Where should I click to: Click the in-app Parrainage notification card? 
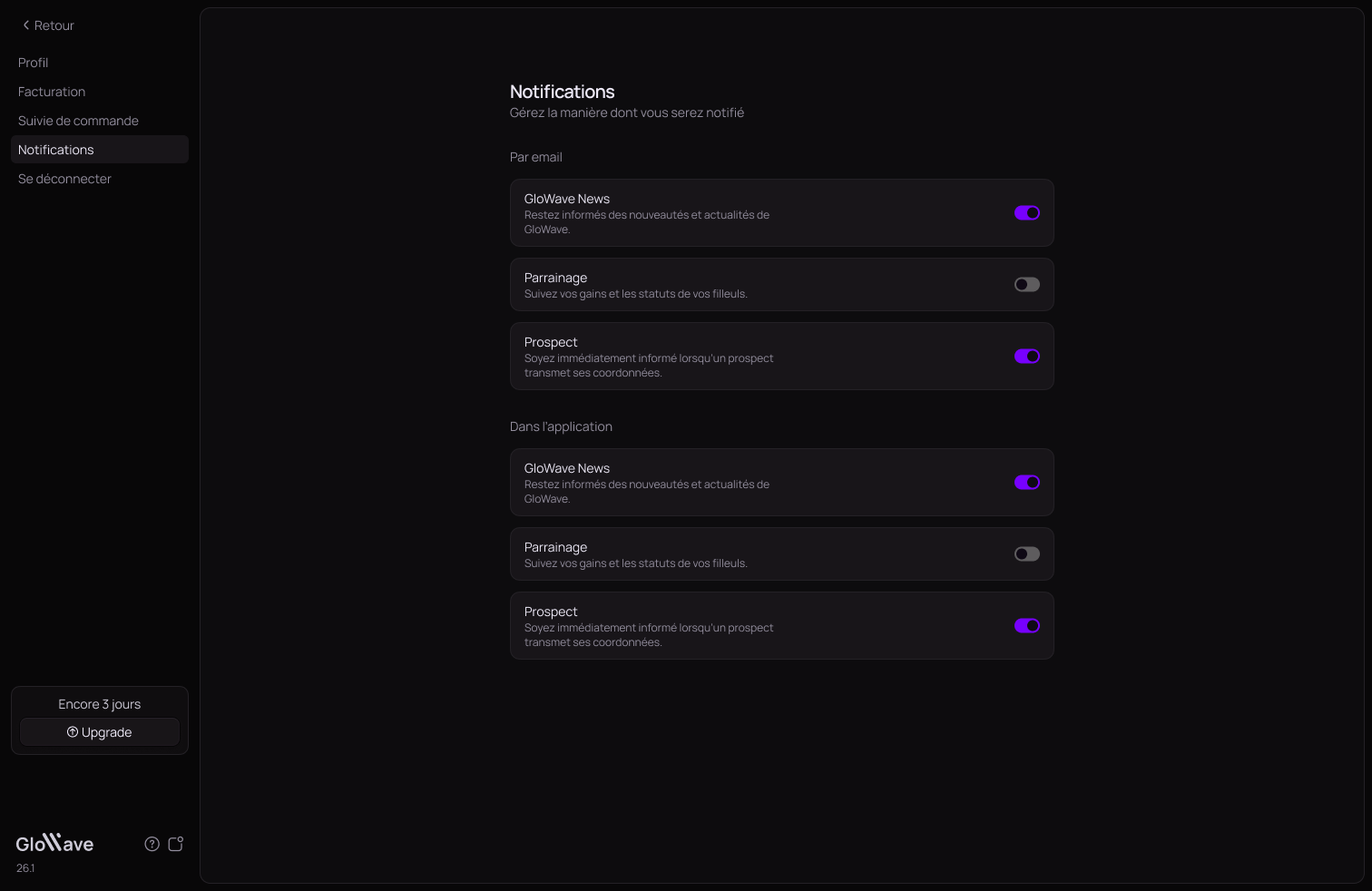pos(782,554)
